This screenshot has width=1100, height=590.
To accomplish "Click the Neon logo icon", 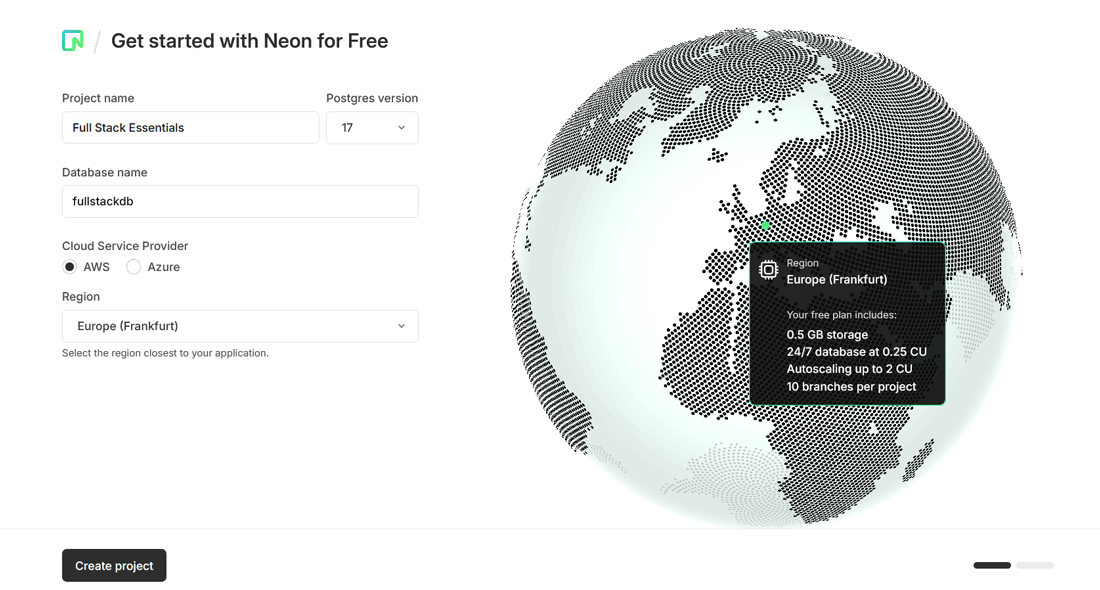I will click(x=73, y=41).
